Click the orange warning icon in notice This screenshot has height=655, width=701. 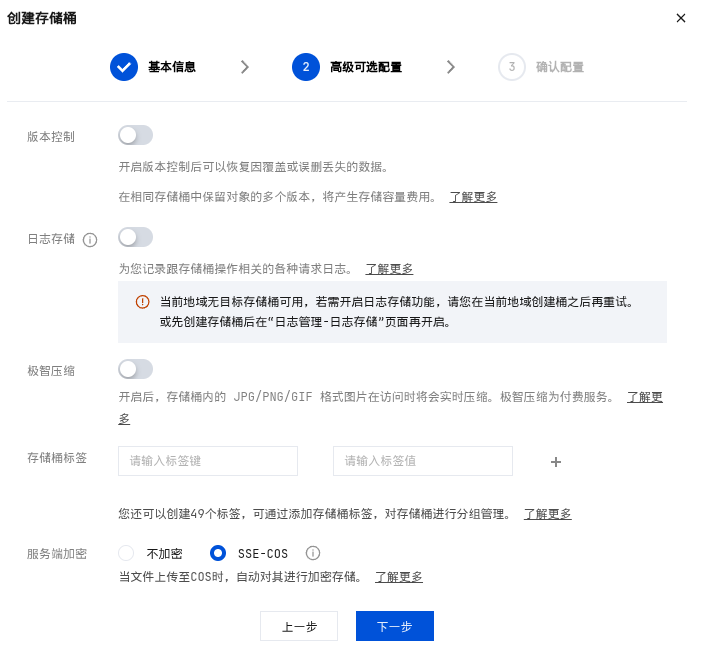click(x=142, y=302)
